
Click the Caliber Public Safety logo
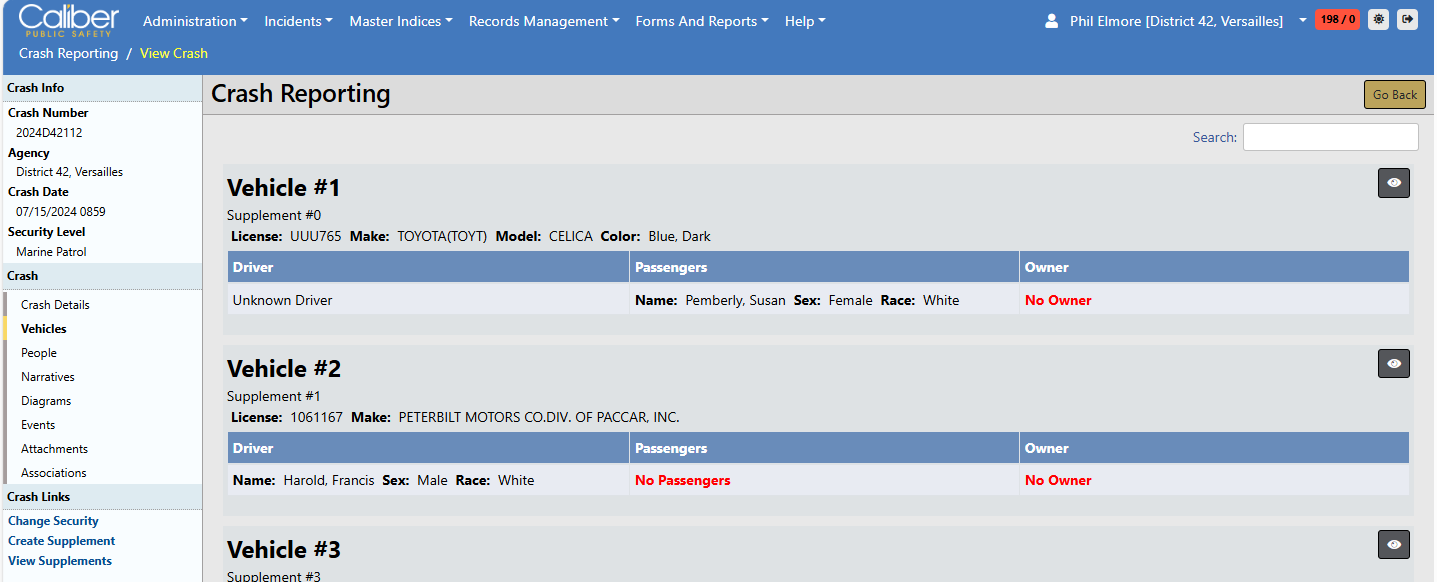coord(68,20)
